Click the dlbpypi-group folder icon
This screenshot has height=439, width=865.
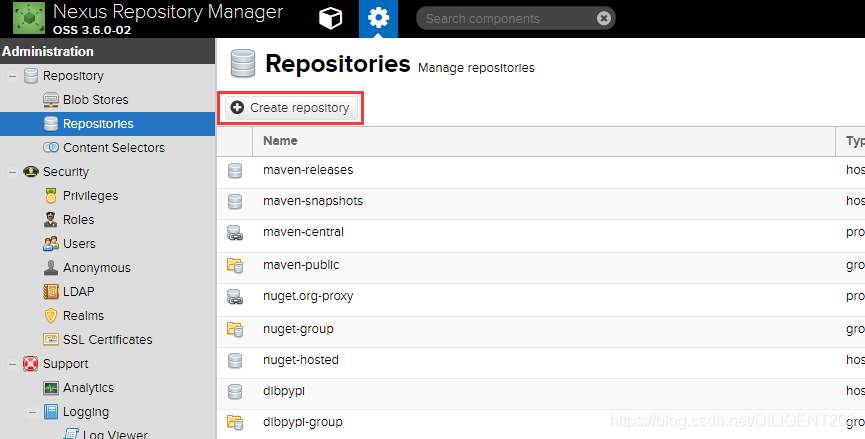(235, 422)
